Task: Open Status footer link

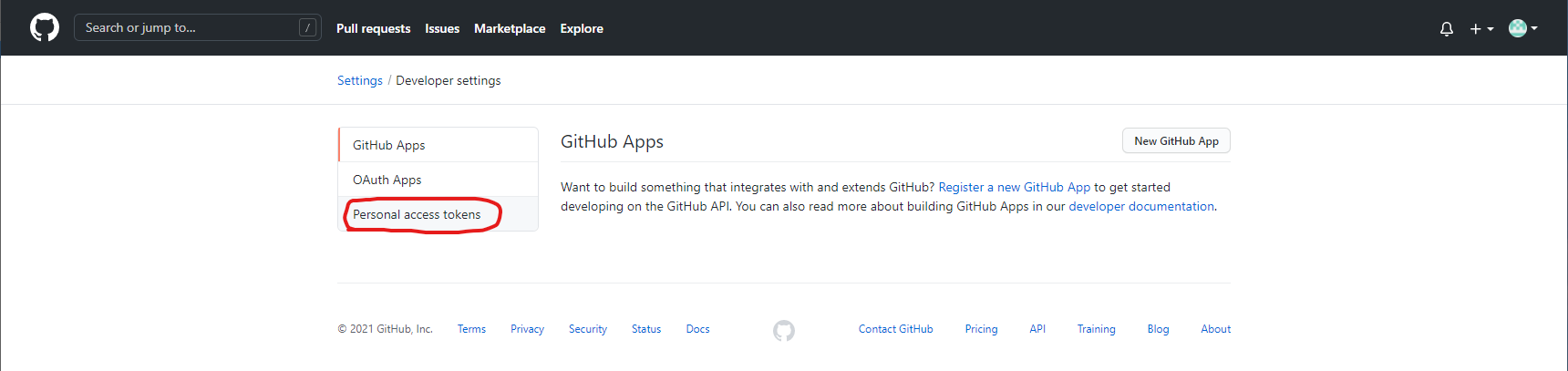Action: pyautogui.click(x=646, y=329)
